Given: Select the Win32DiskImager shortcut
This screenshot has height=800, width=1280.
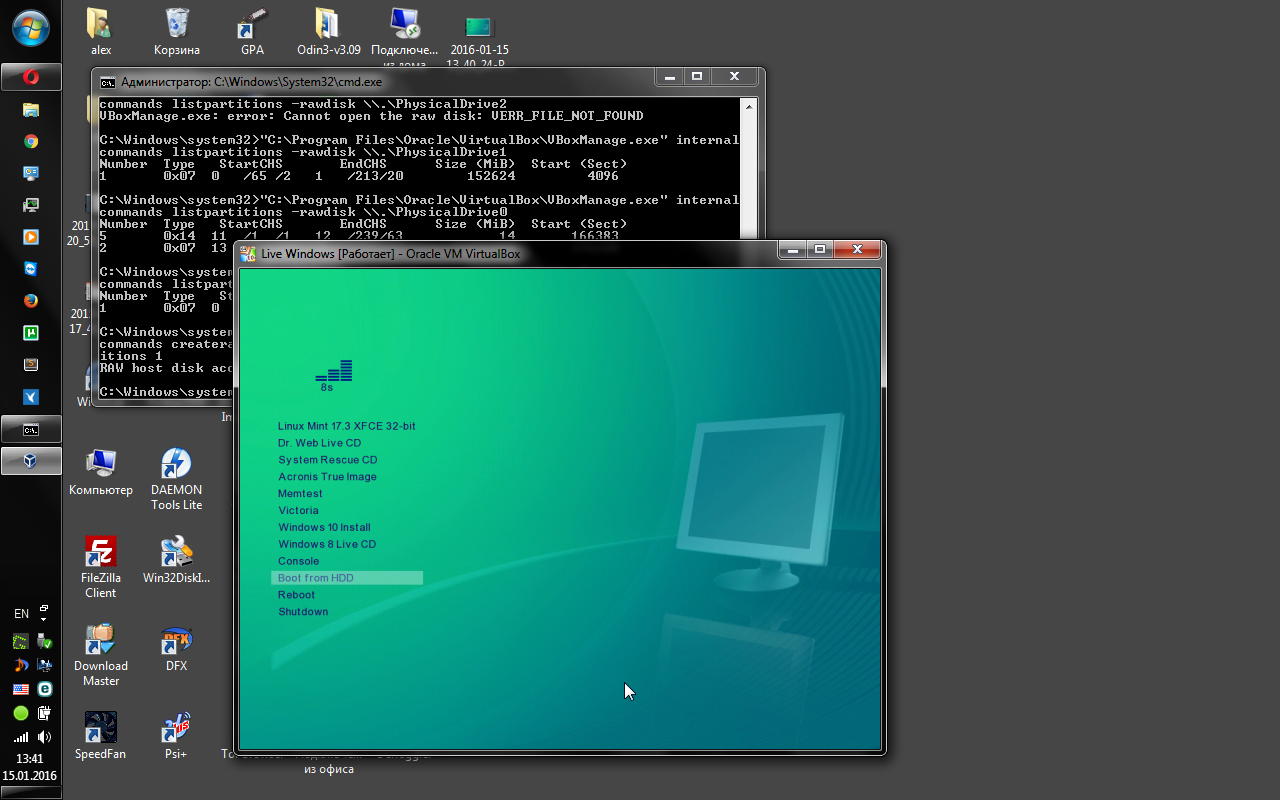Looking at the screenshot, I should coord(176,560).
